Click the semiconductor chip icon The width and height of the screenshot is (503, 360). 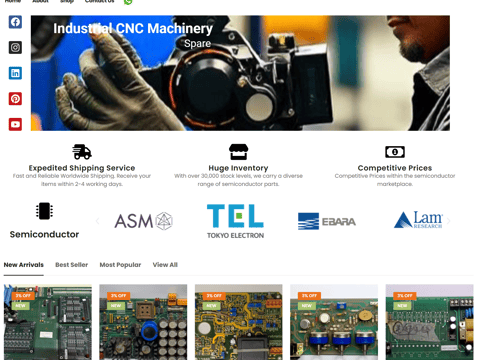[x=44, y=211]
